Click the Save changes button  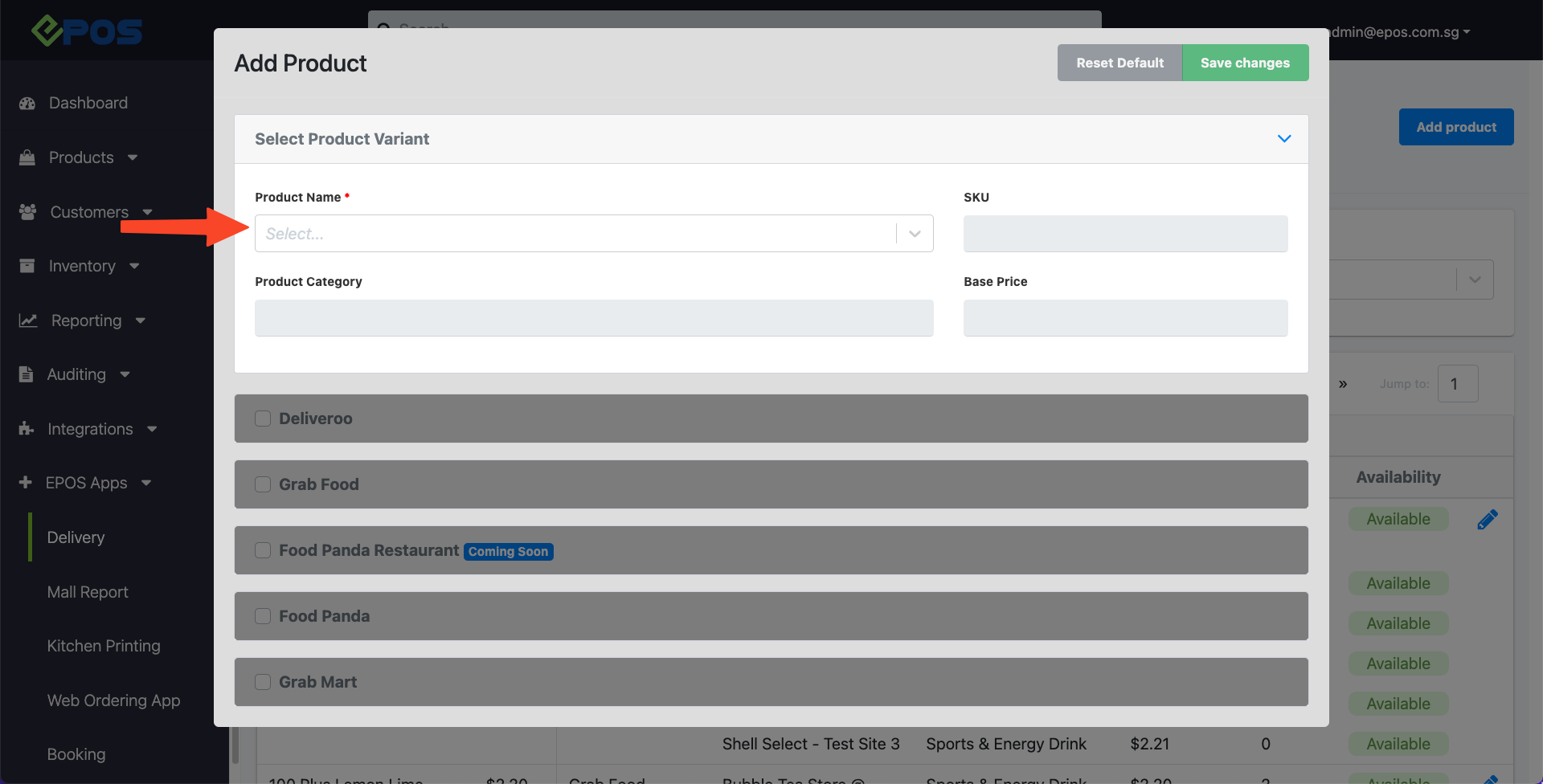click(1245, 63)
